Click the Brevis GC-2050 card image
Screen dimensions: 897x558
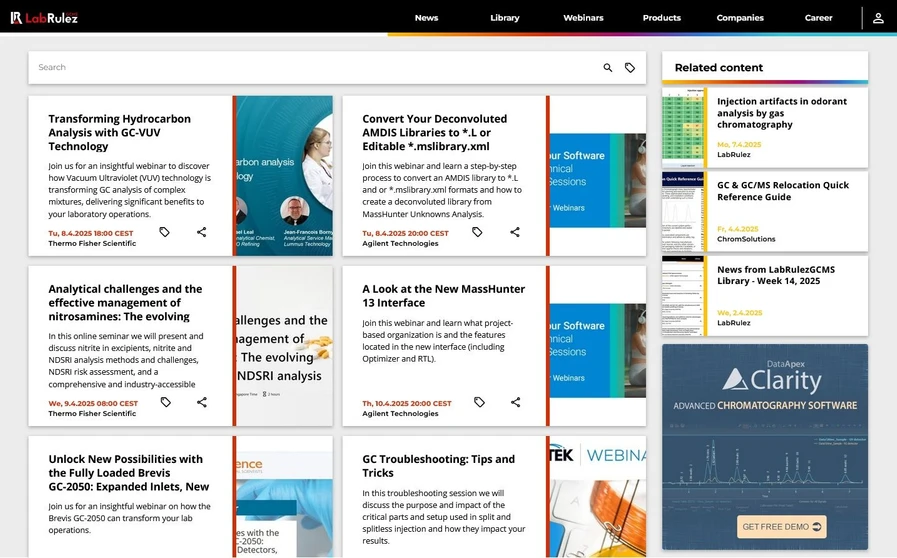coord(284,497)
